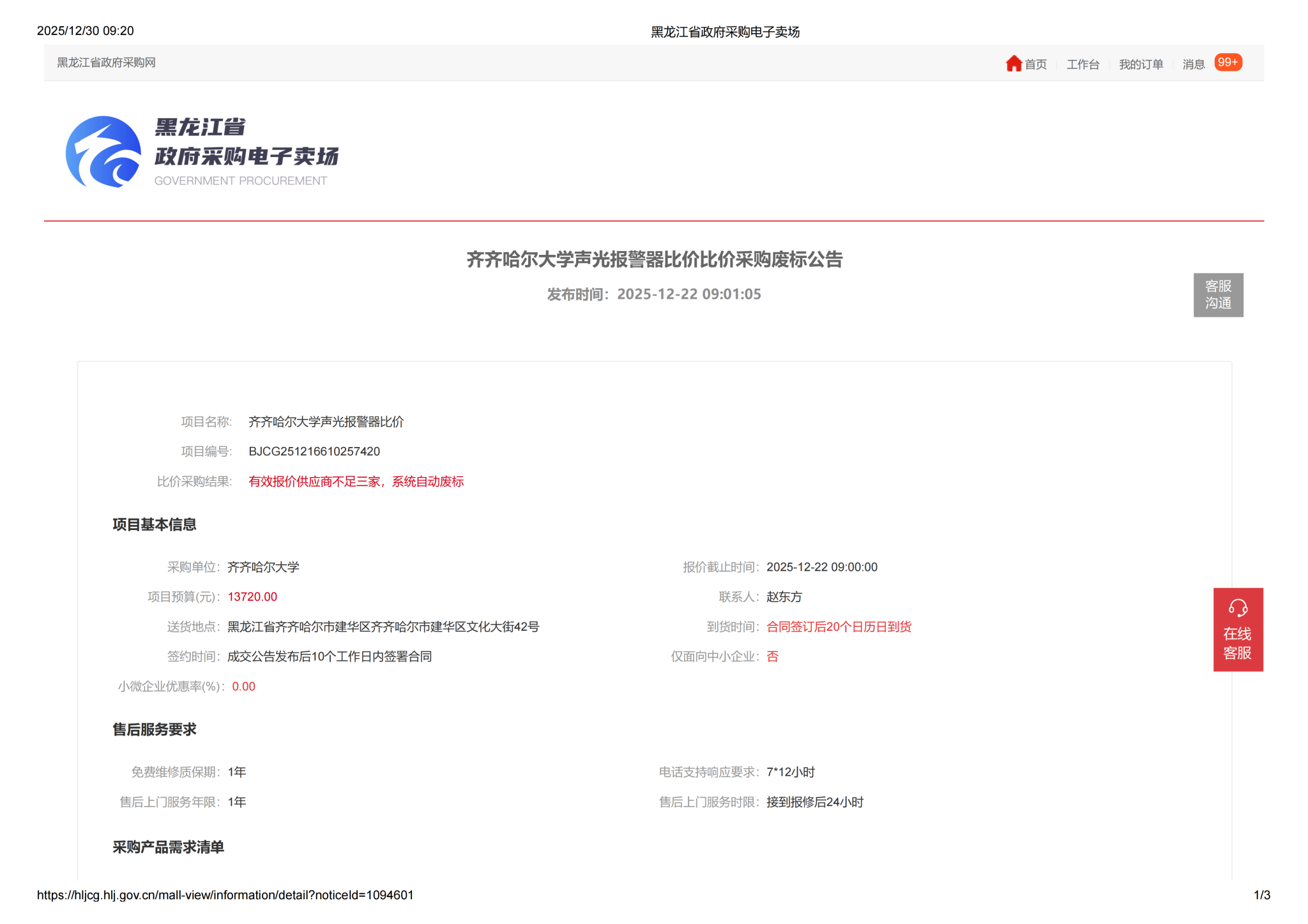This screenshot has height=924, width=1308.
Task: Click the red 在线客服 button
Action: point(1237,642)
